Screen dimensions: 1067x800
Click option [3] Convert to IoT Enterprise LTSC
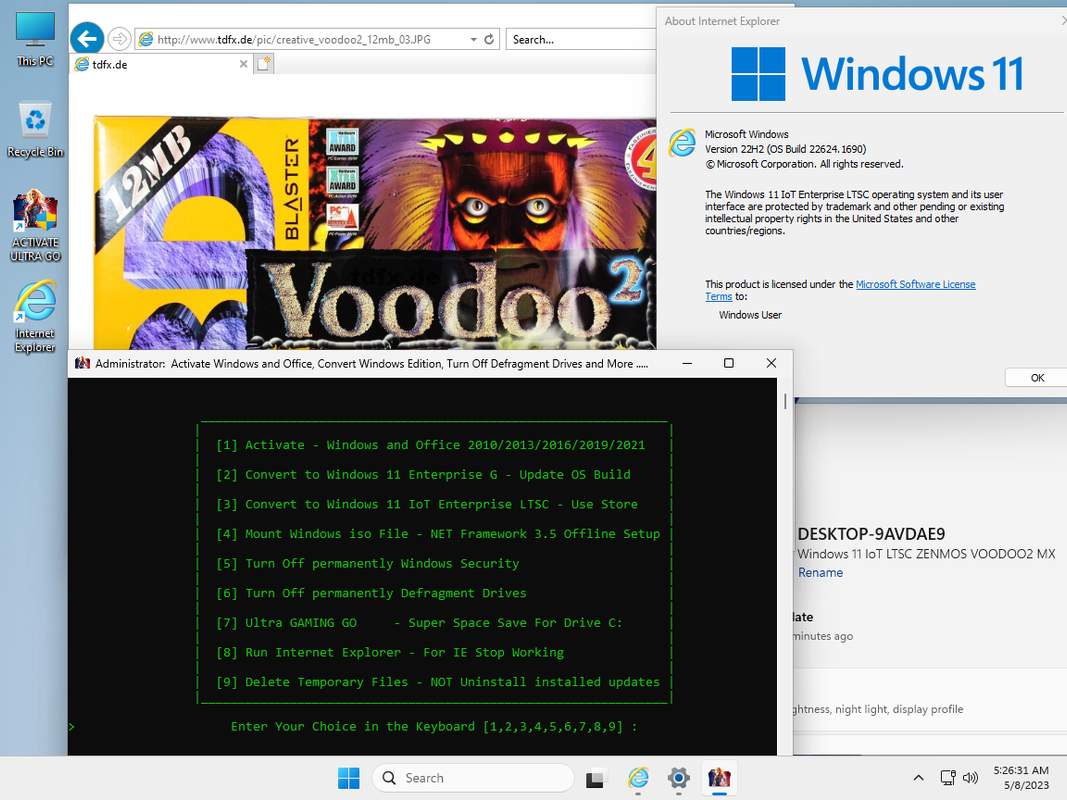(427, 504)
